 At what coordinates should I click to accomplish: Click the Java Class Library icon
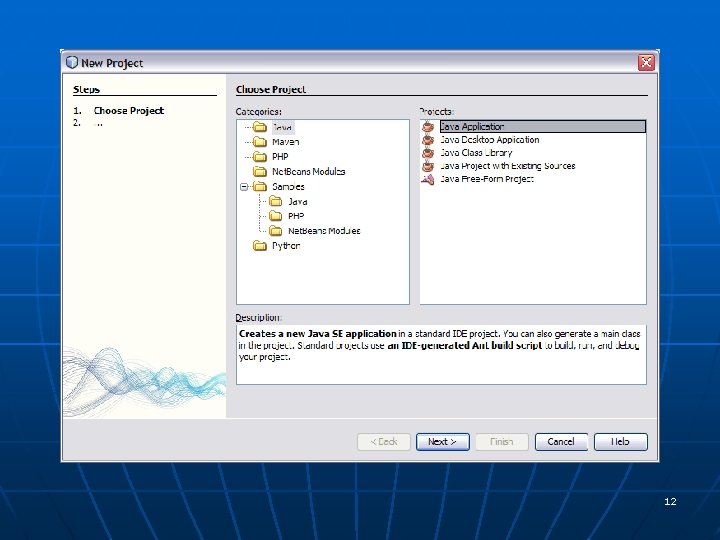tap(428, 152)
